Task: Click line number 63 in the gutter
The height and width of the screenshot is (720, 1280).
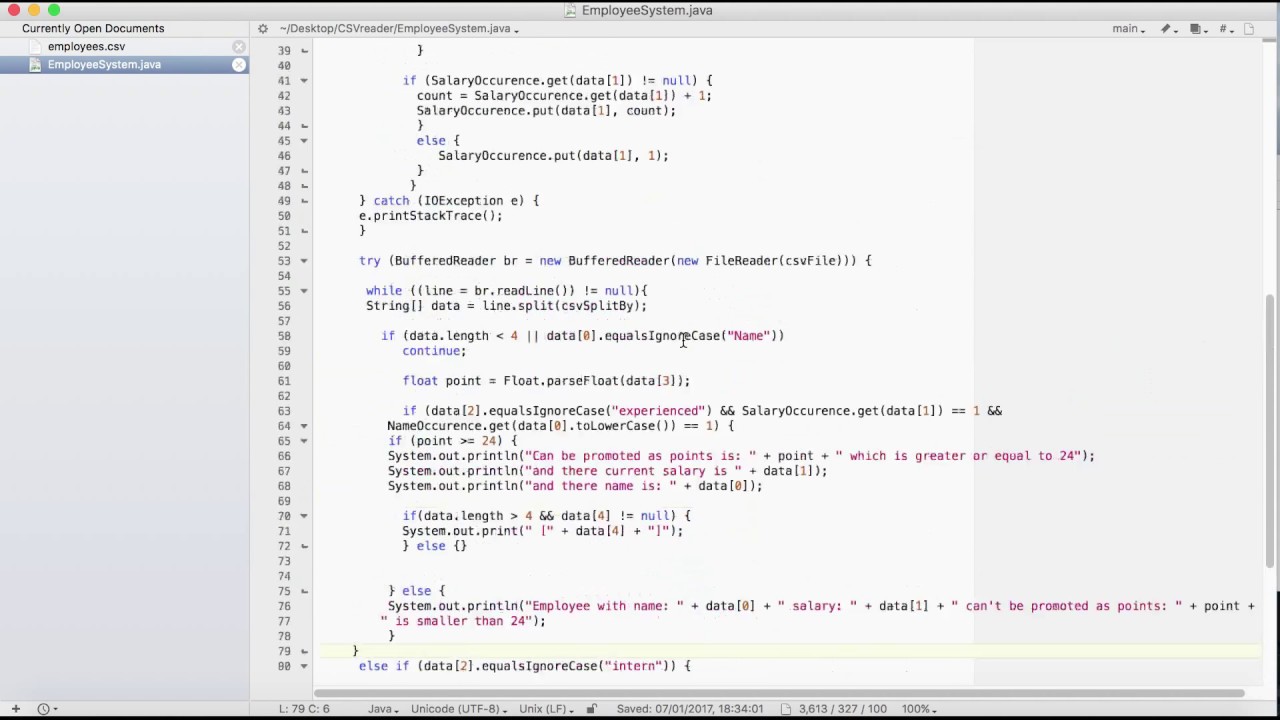Action: click(284, 411)
